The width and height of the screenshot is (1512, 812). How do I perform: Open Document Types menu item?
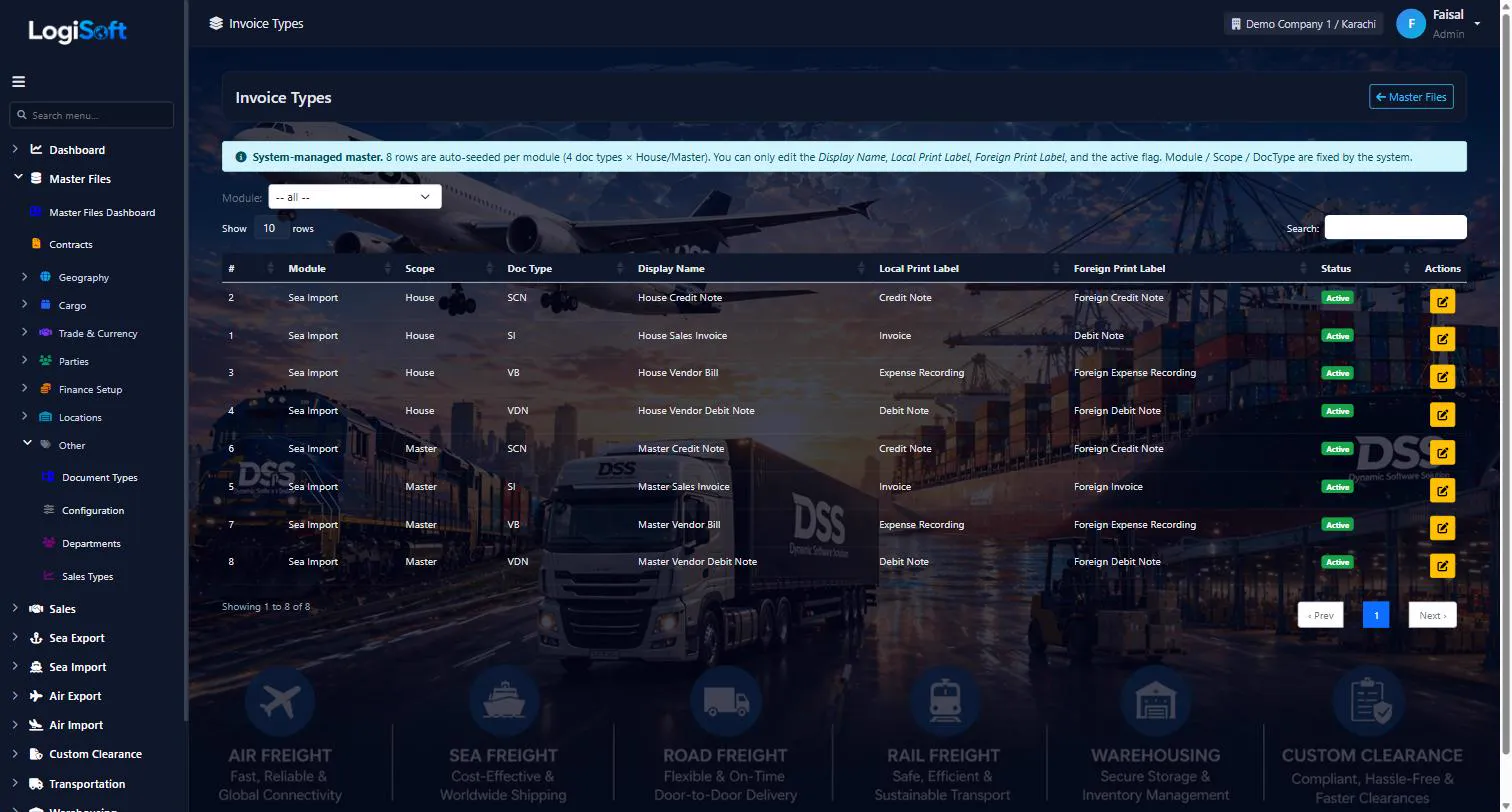[100, 478]
